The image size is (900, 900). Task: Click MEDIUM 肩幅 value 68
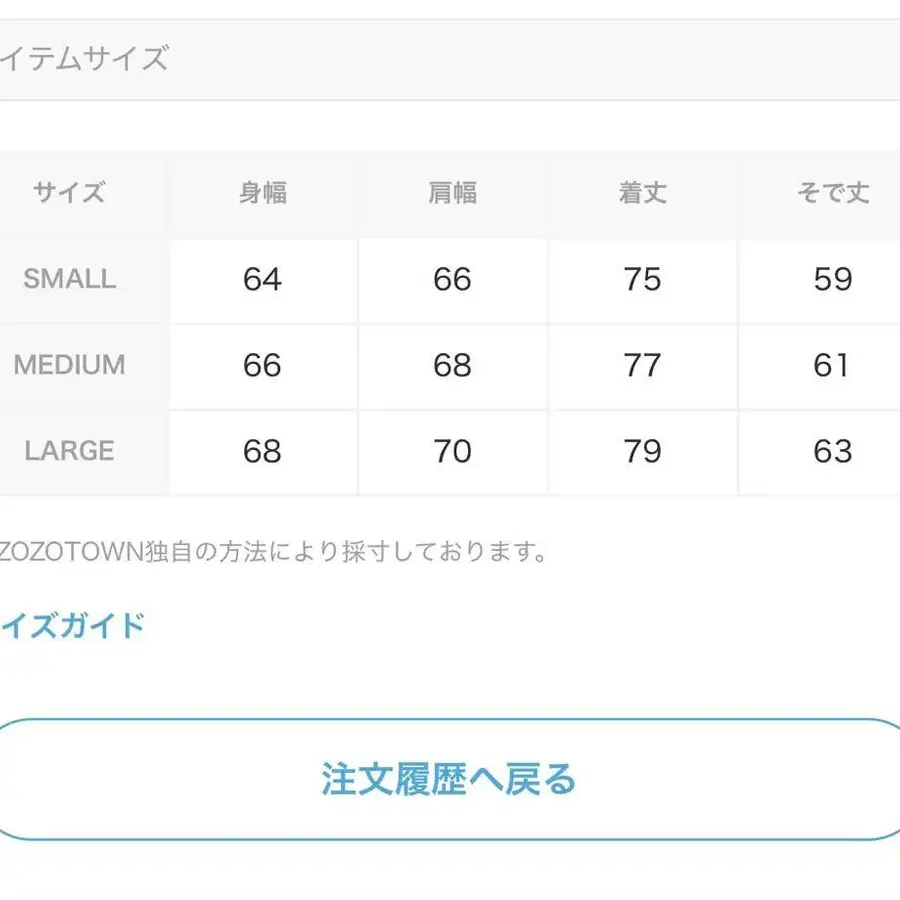453,365
